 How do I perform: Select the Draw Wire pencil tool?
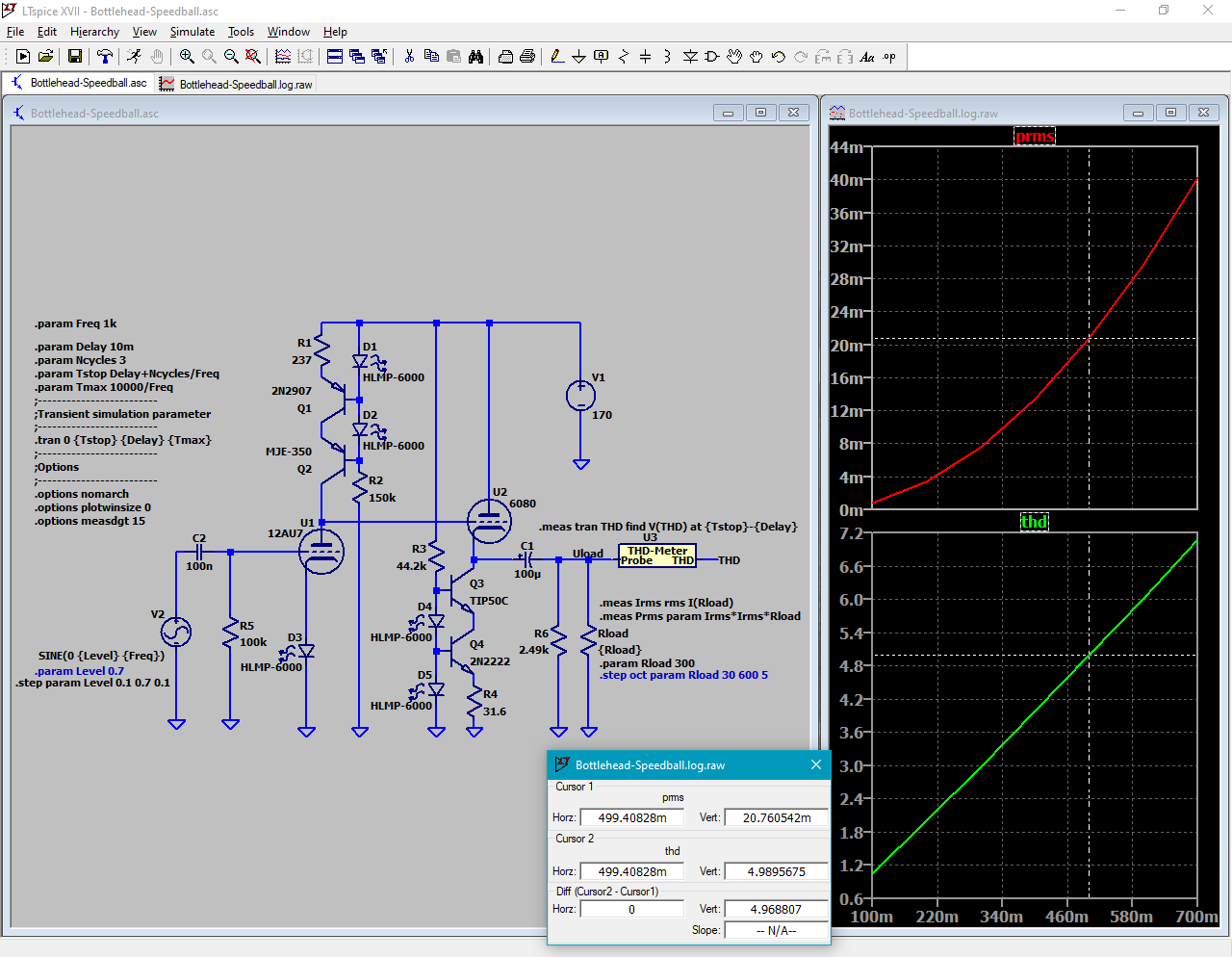(x=557, y=57)
